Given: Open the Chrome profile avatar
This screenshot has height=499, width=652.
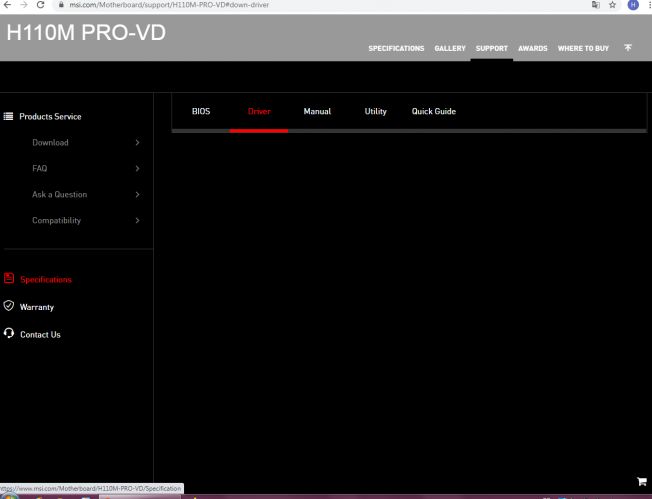Looking at the screenshot, I should 633,5.
